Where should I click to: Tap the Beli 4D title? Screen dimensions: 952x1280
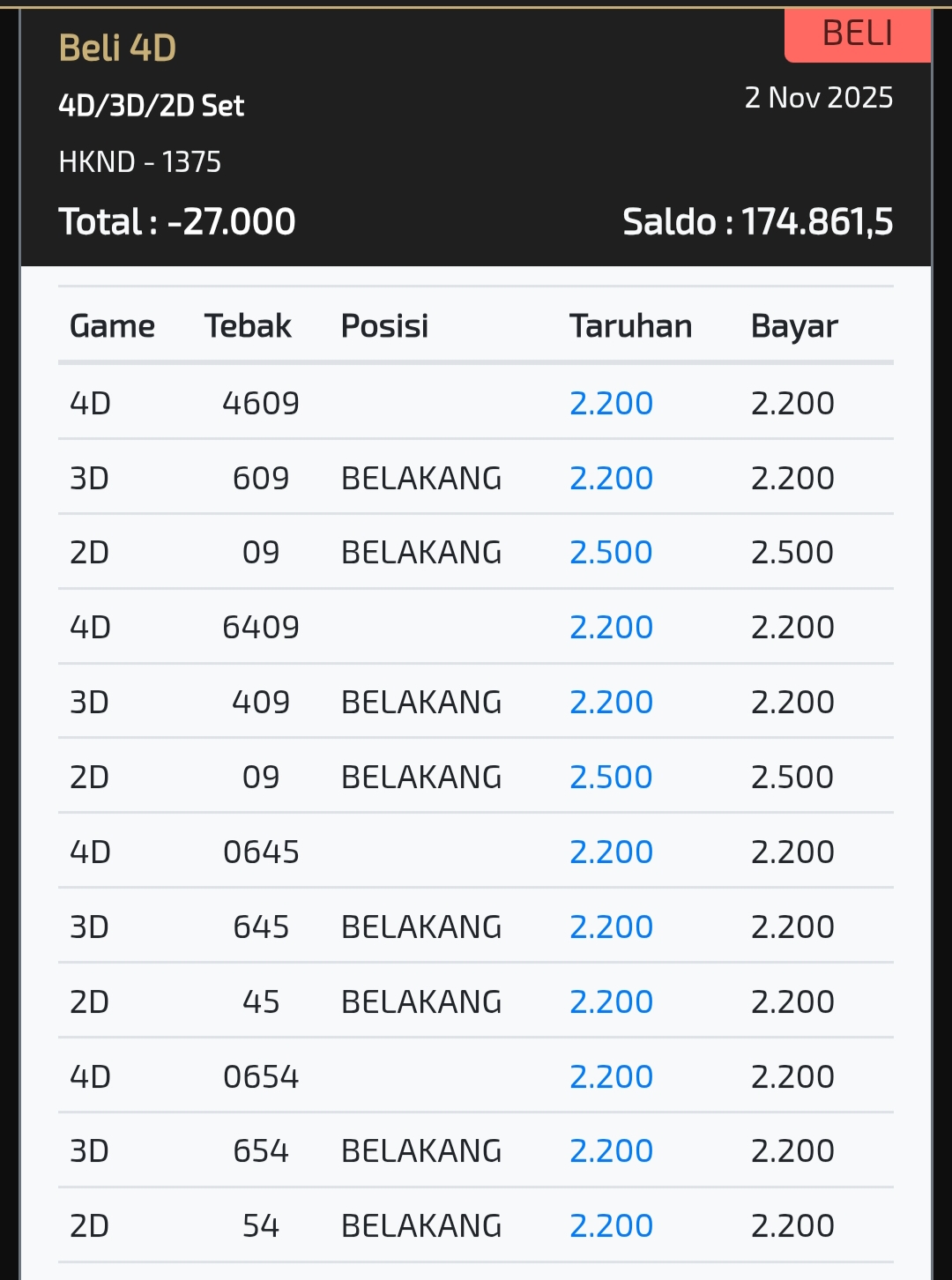click(117, 48)
